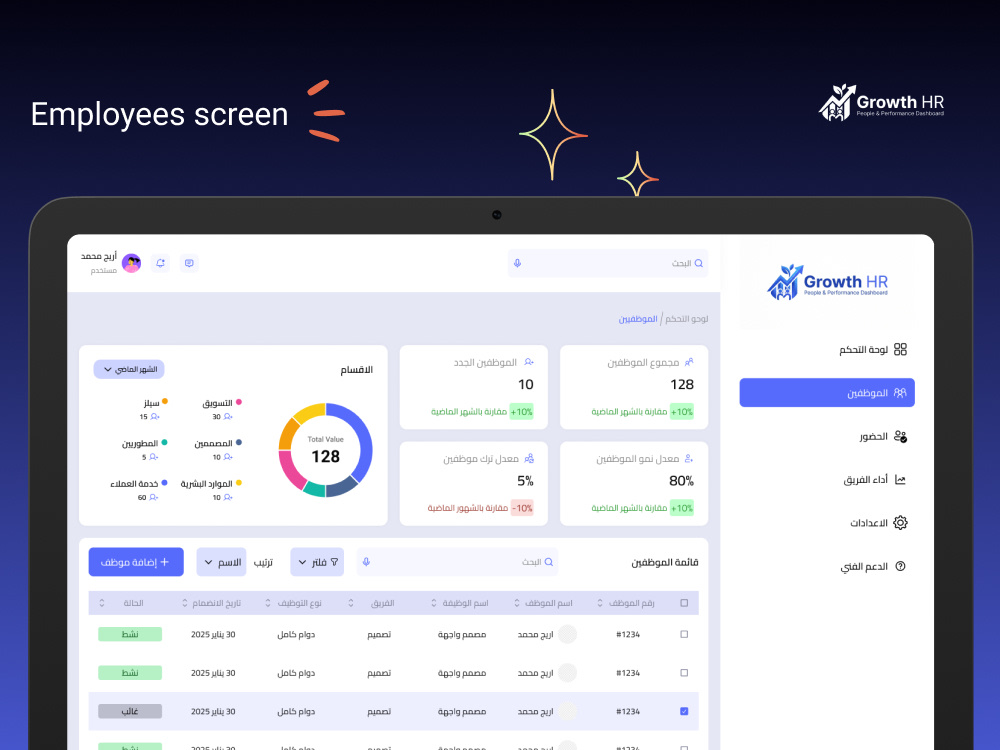
Task: Click the funnel filter icon
Action: (x=334, y=562)
